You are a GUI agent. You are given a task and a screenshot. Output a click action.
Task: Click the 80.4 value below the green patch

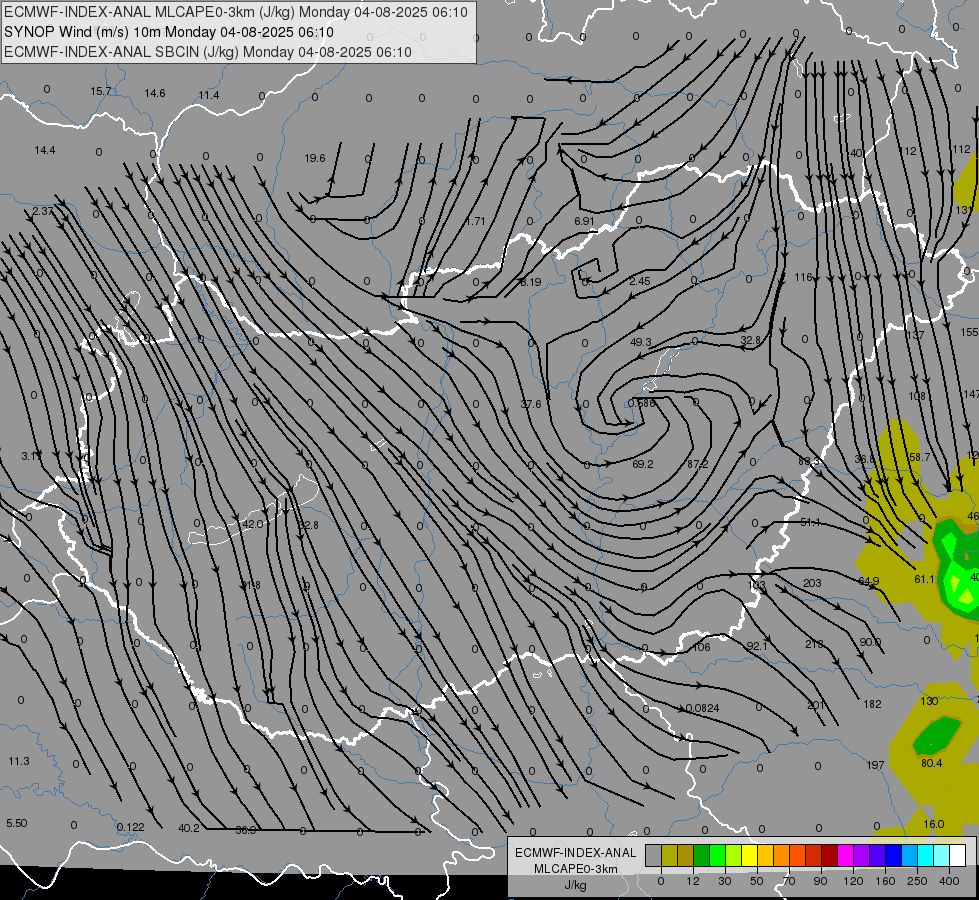pyautogui.click(x=932, y=763)
